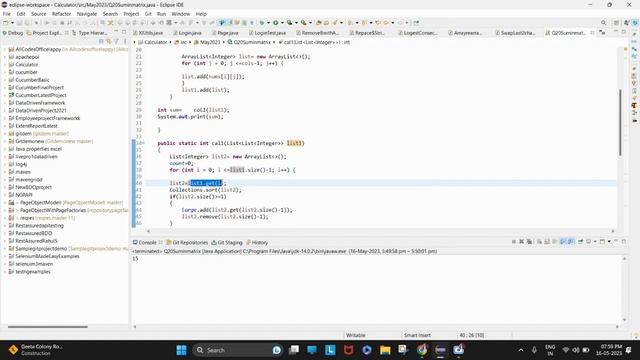Click the Task View taskbar icon

coord(293,350)
